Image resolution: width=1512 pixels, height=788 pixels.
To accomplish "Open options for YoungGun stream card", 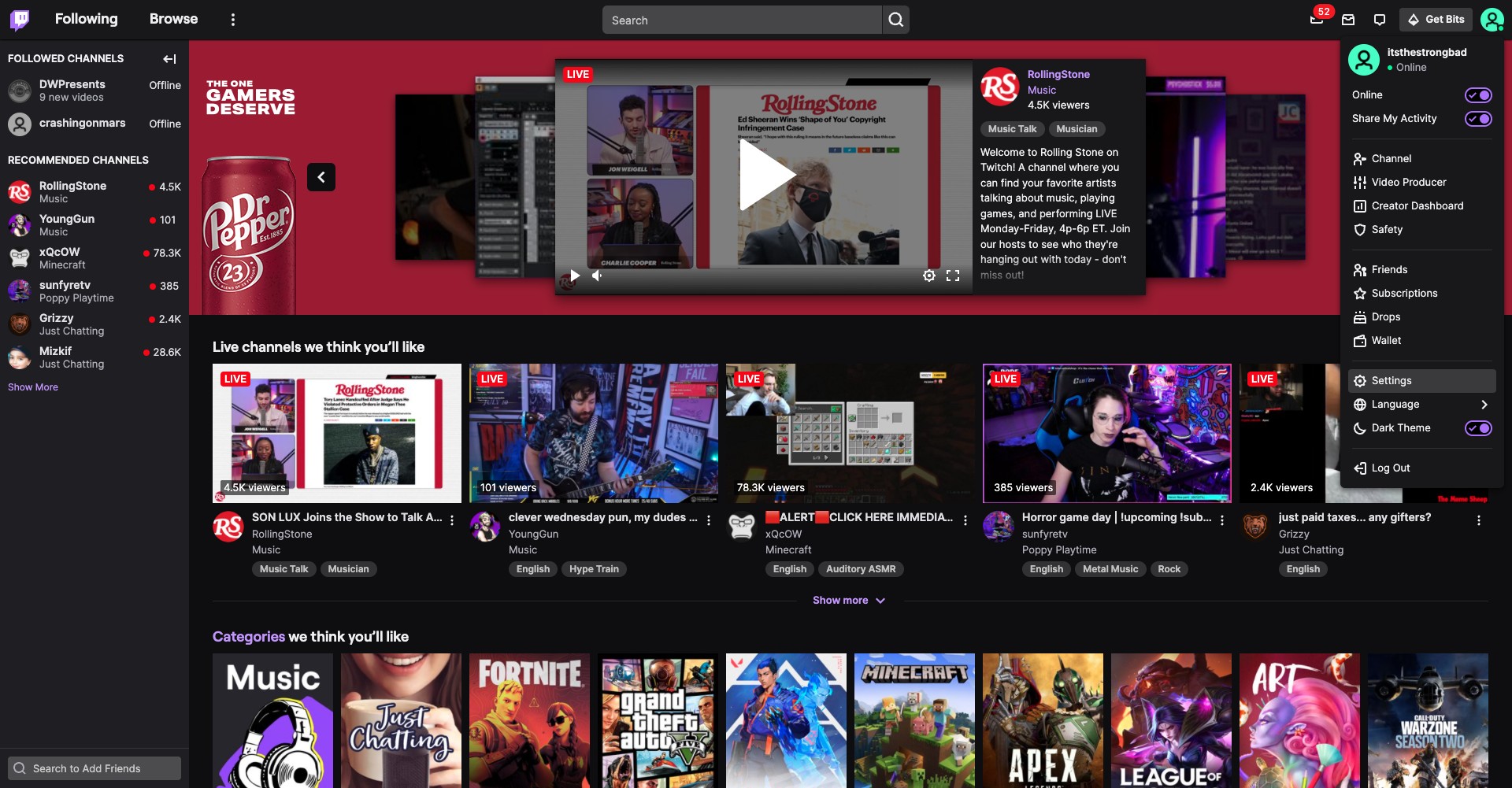I will [x=709, y=520].
